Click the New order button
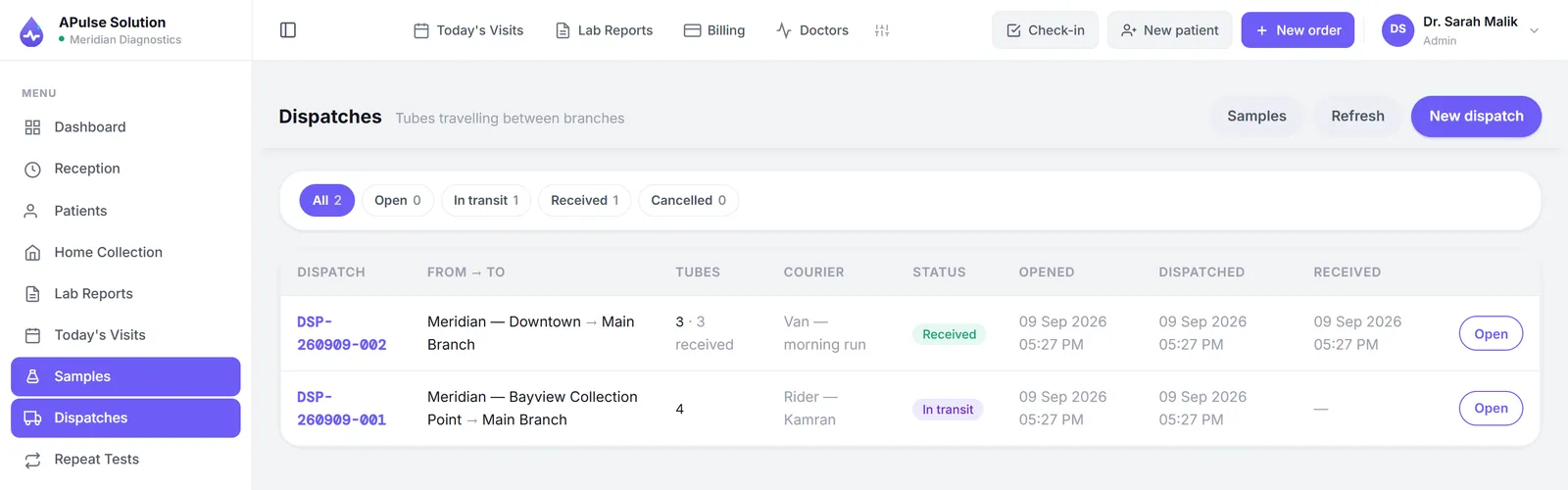 pyautogui.click(x=1298, y=30)
